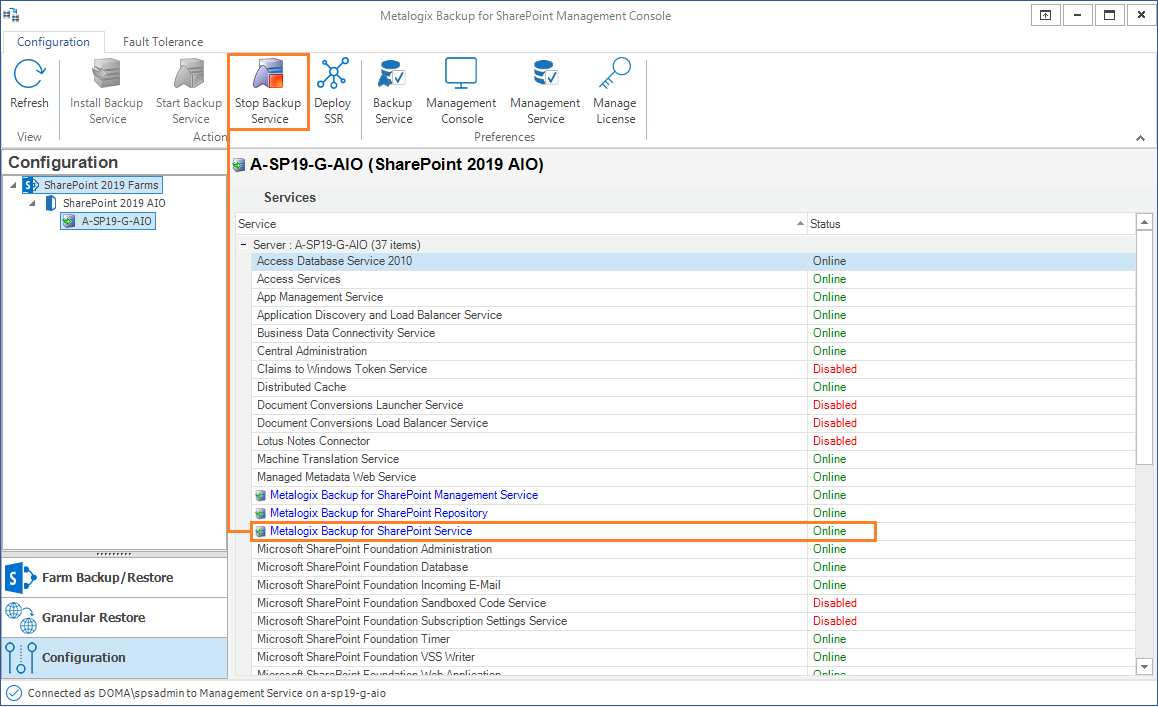Screen dimensions: 1158x707
Task: Select Microsoft SharePoint Foundation Incoming E-Mail row
Action: click(x=693, y=585)
